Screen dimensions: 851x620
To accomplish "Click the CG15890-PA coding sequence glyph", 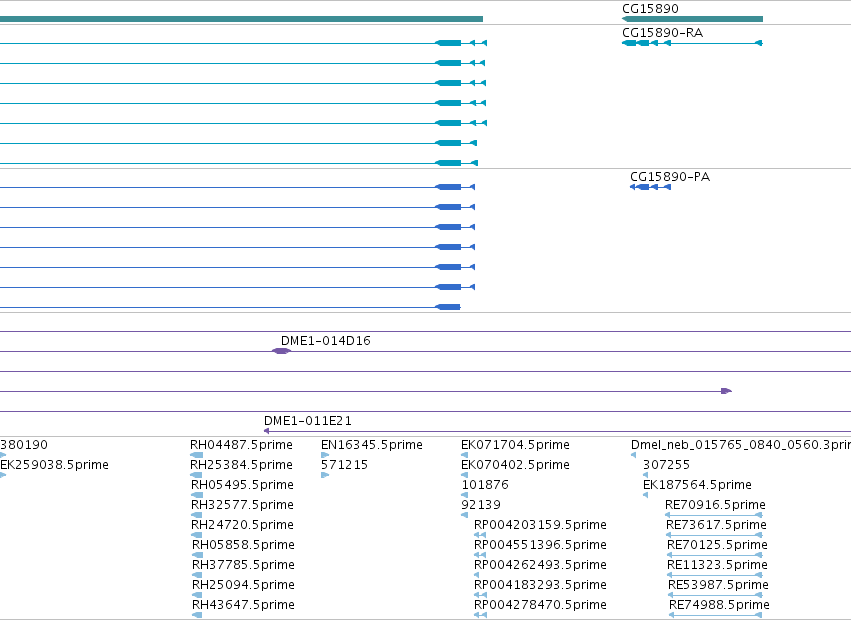I will click(650, 187).
